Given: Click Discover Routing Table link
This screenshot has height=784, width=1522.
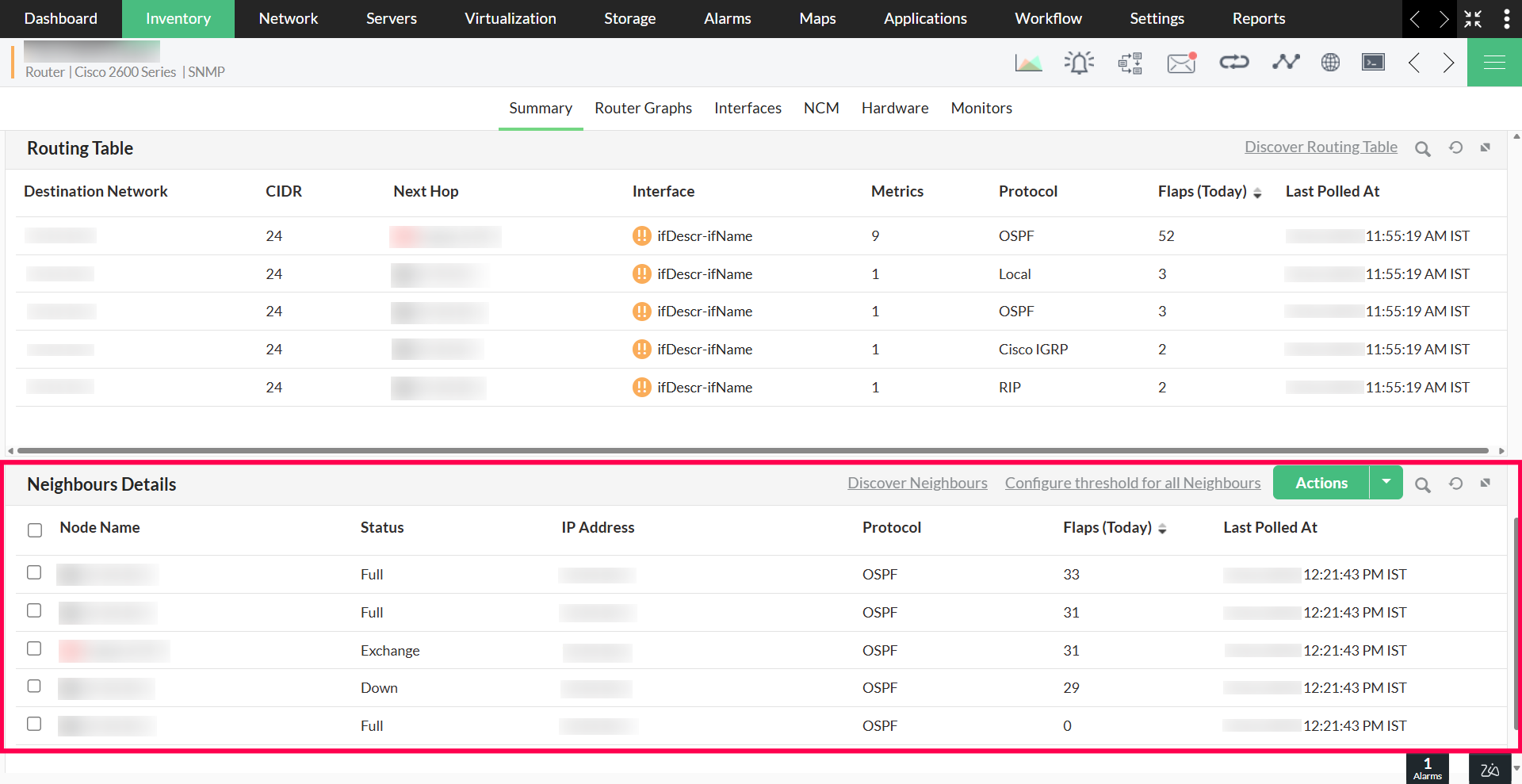Looking at the screenshot, I should click(x=1321, y=147).
